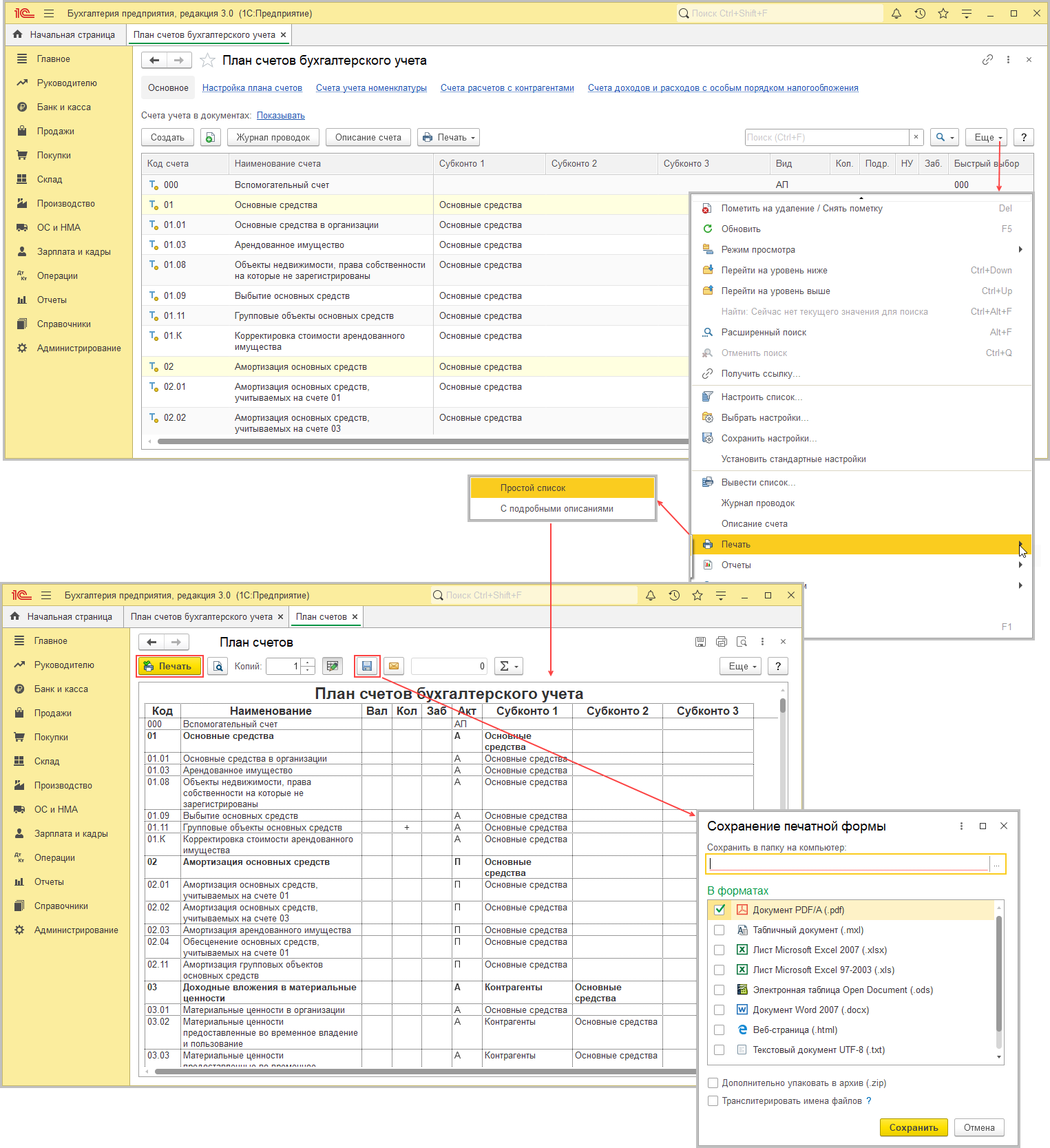This screenshot has height=1148, width=1050.
Task: Get link icon in chart of accounts header
Action: click(x=987, y=60)
